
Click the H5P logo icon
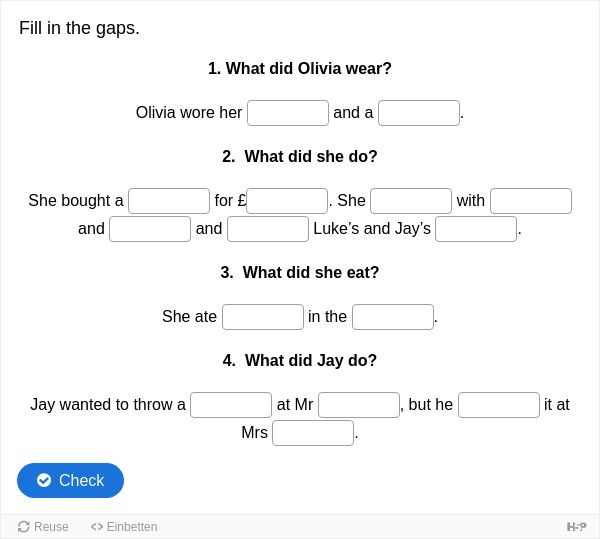coord(576,527)
